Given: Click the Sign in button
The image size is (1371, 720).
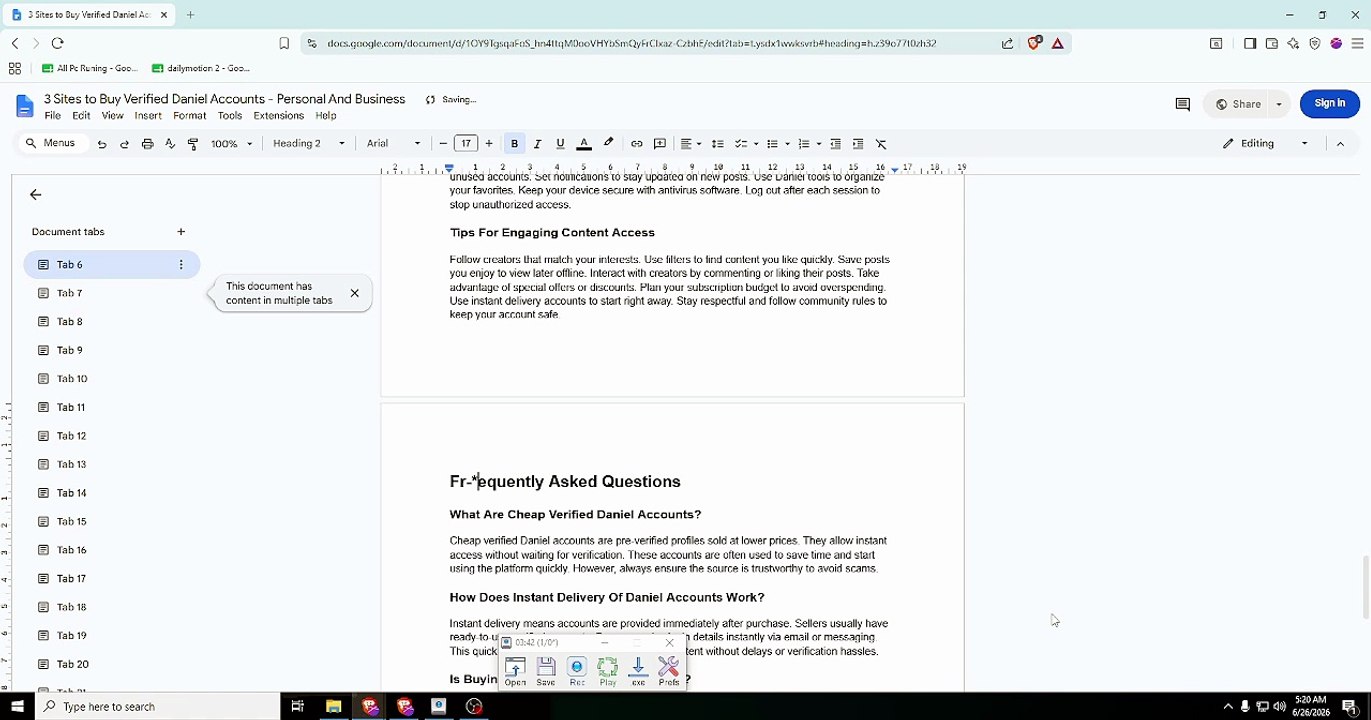Looking at the screenshot, I should tap(1329, 103).
